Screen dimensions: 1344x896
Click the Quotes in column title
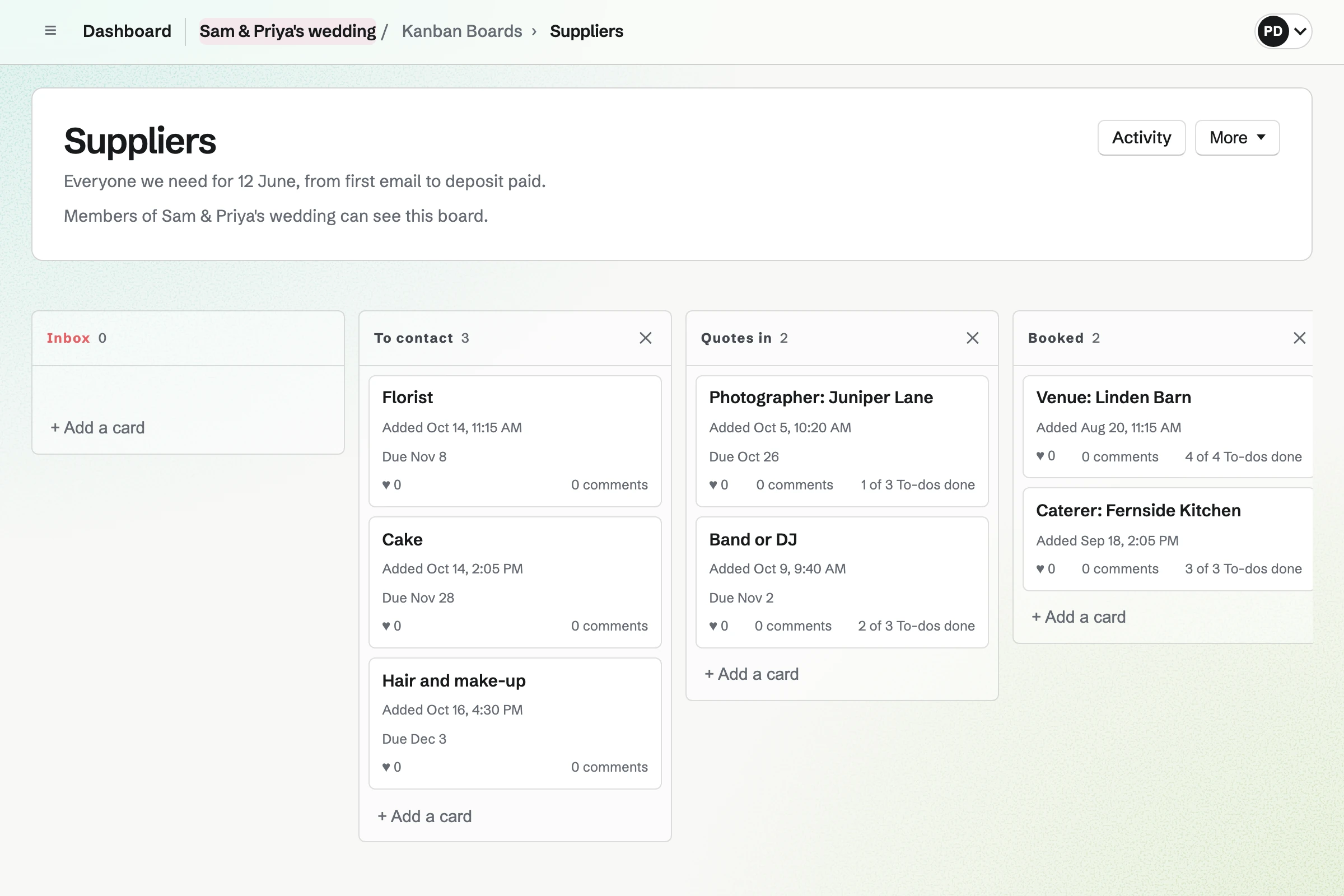pos(736,338)
